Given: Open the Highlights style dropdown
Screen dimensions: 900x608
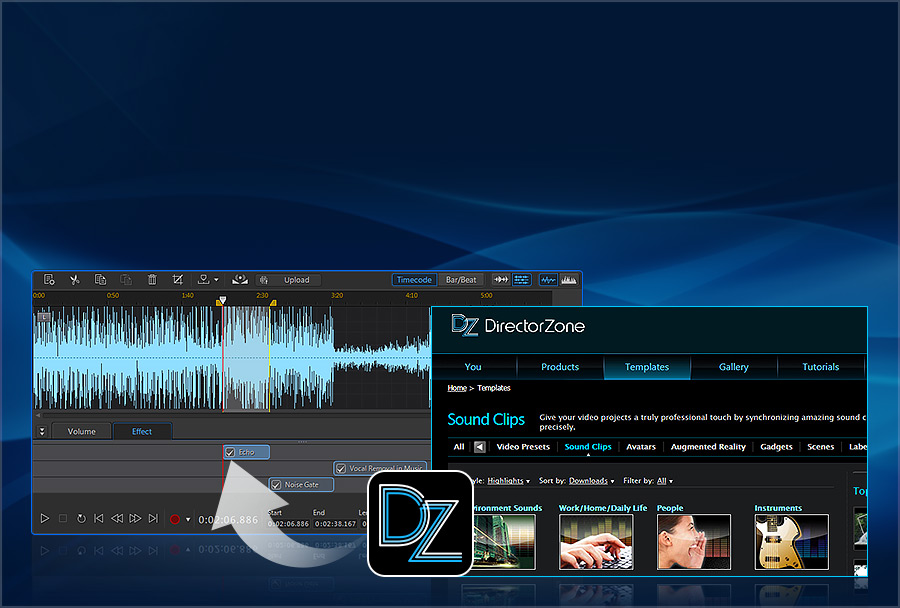Looking at the screenshot, I should pyautogui.click(x=508, y=481).
